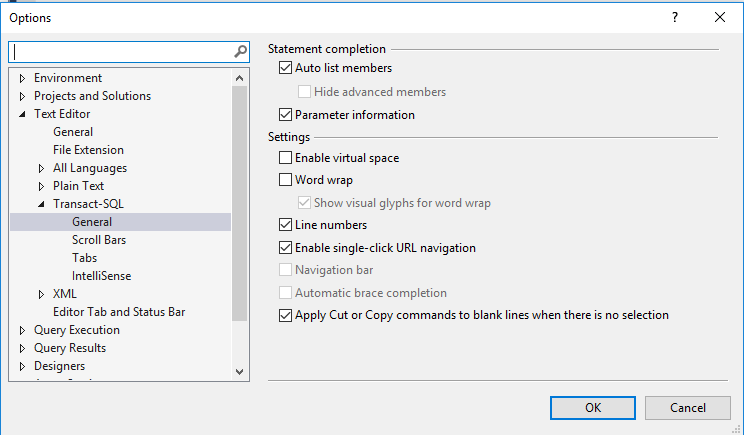Collapse the Transact-SQL node
Viewport: 744px width, 435px height.
[41, 204]
